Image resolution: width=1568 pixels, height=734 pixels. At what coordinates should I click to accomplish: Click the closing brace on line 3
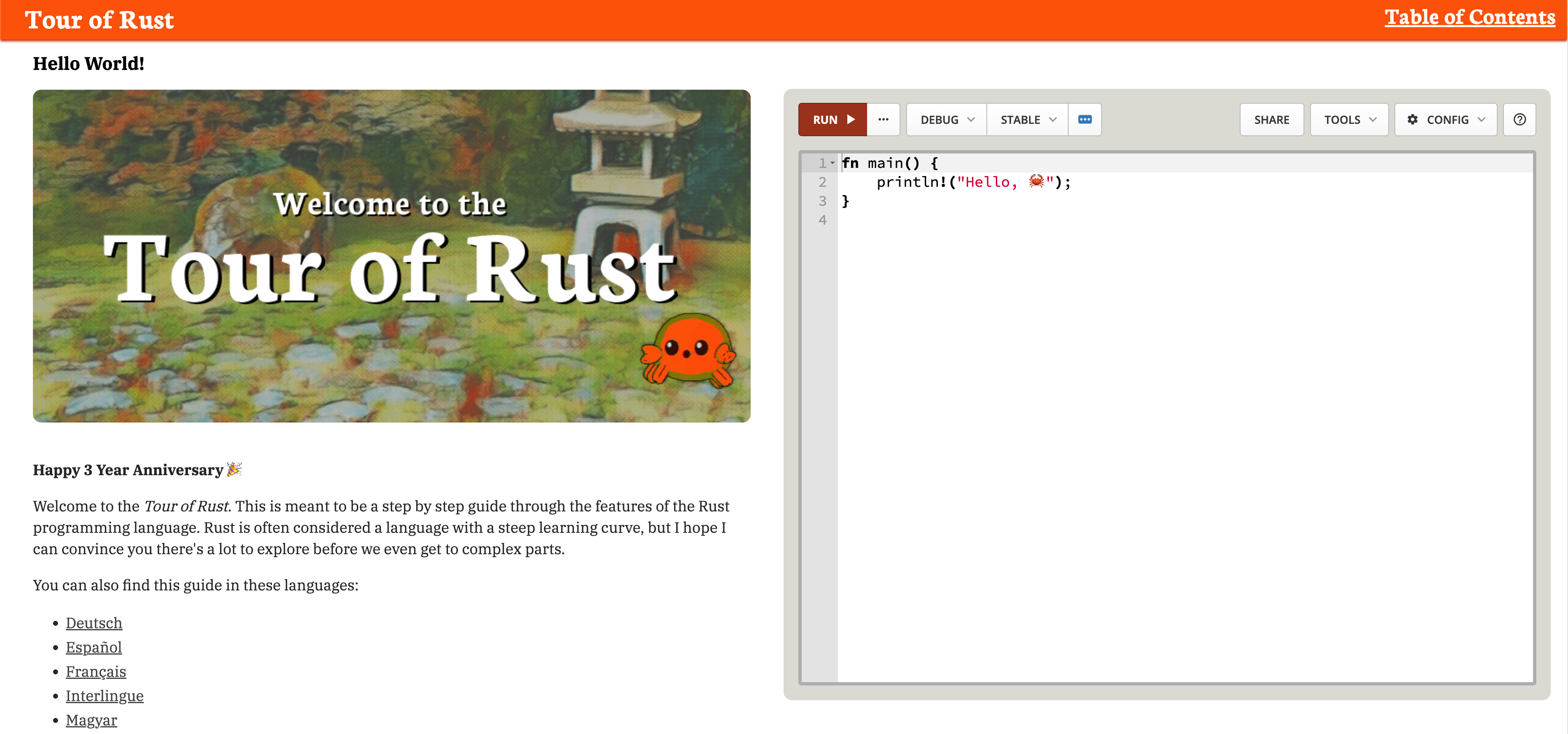[845, 201]
